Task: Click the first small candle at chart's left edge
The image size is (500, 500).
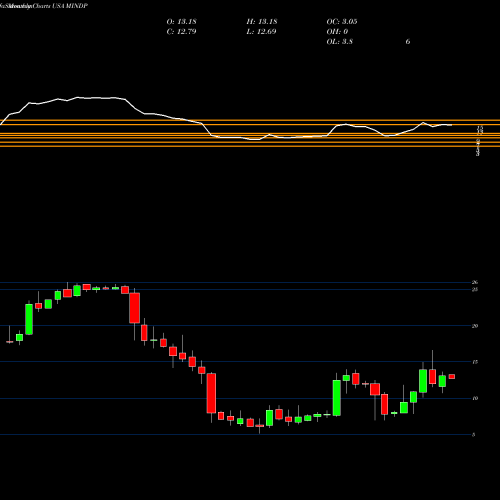Action: coord(10,341)
